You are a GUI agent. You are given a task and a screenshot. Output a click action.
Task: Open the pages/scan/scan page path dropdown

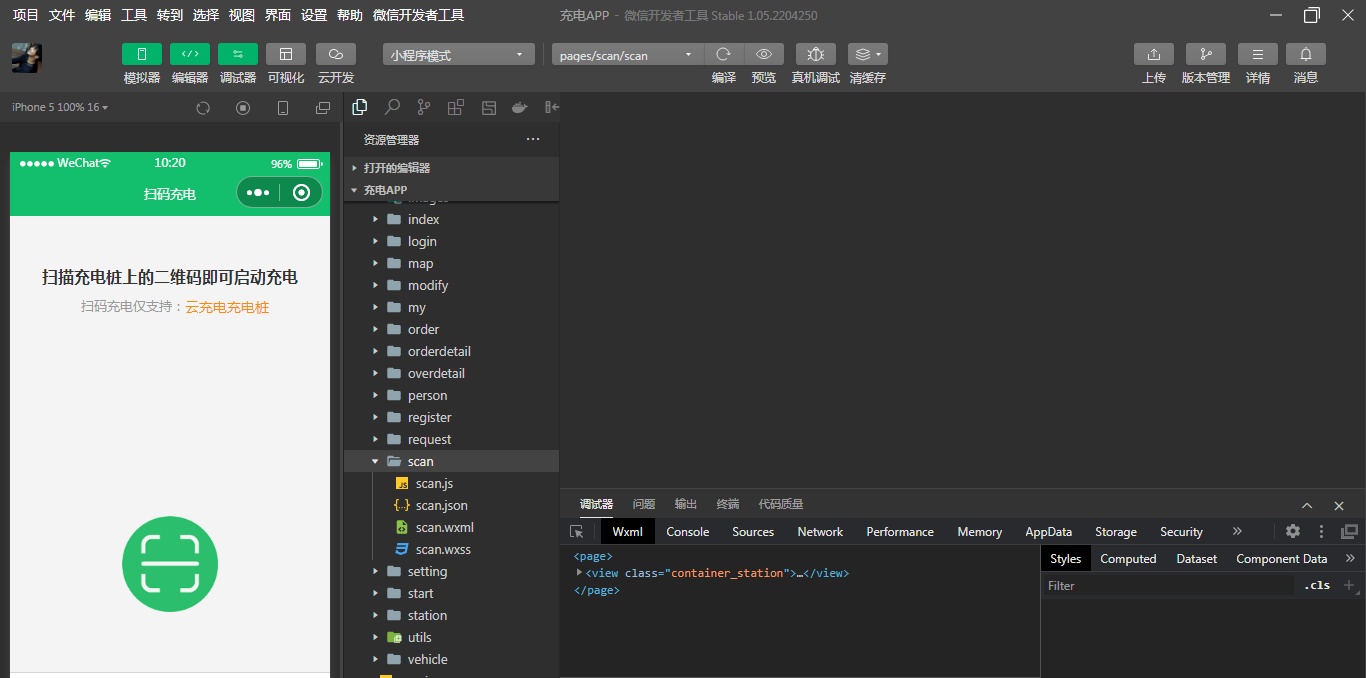[x=627, y=55]
